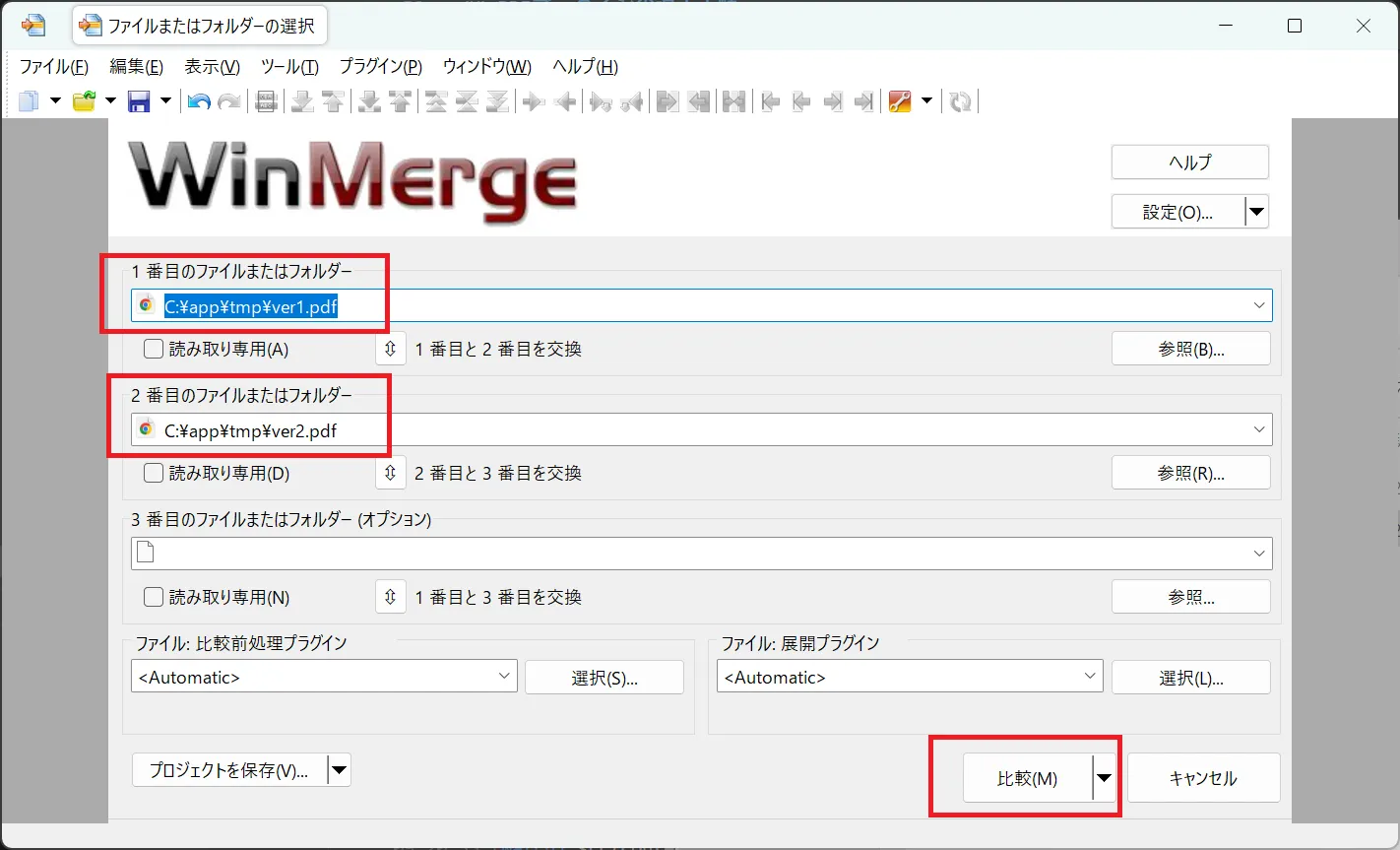Open the ヘルプ(H) menu
This screenshot has height=850, width=1400.
click(585, 67)
